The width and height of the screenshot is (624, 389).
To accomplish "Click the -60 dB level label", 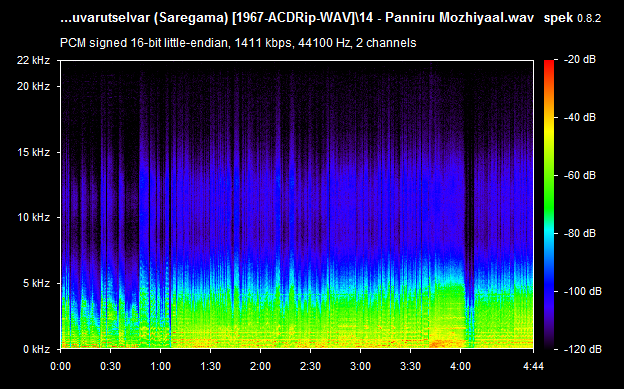I will 580,175.
